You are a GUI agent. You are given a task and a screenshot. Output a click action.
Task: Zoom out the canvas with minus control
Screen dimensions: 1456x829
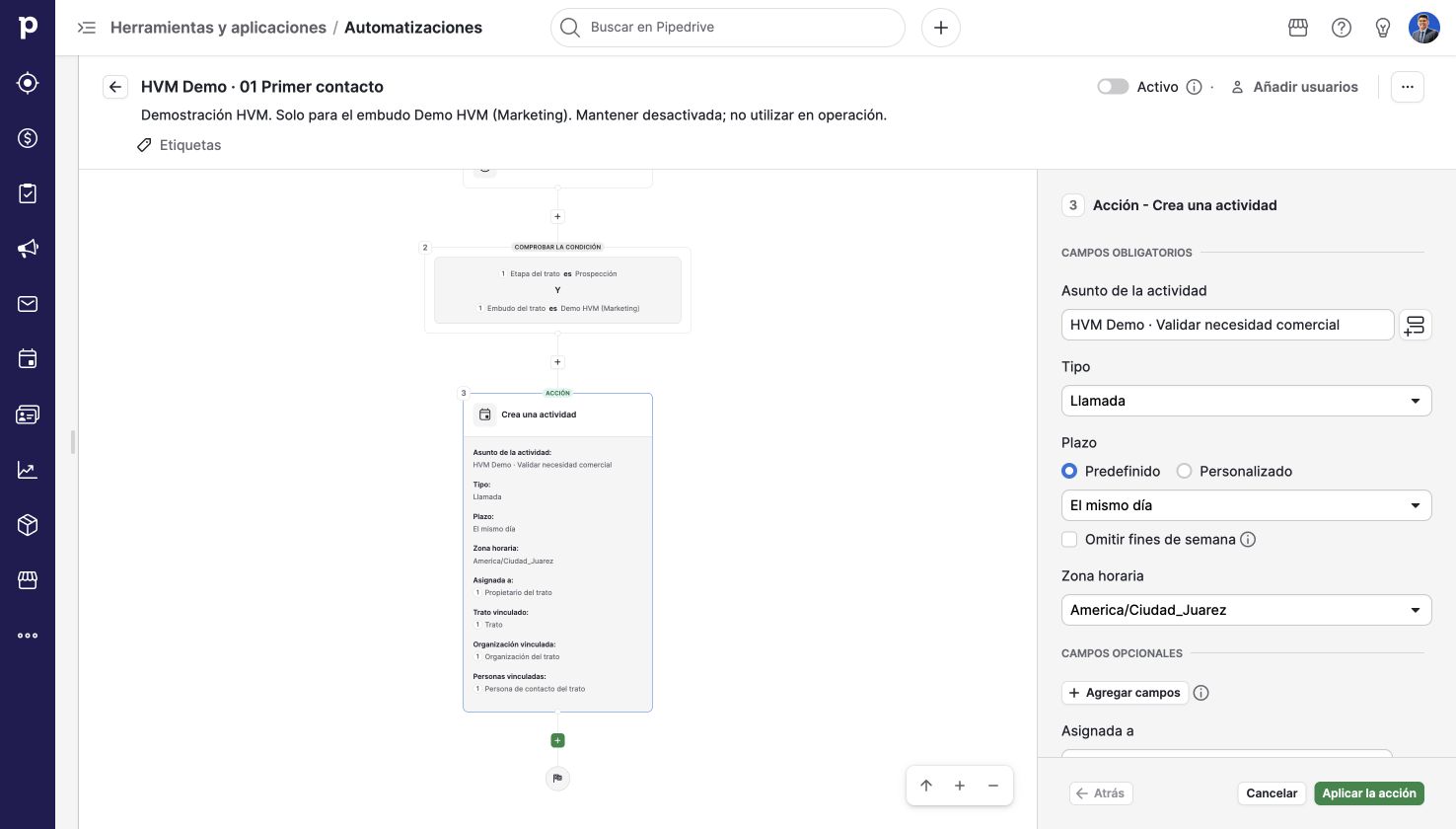[x=993, y=786]
